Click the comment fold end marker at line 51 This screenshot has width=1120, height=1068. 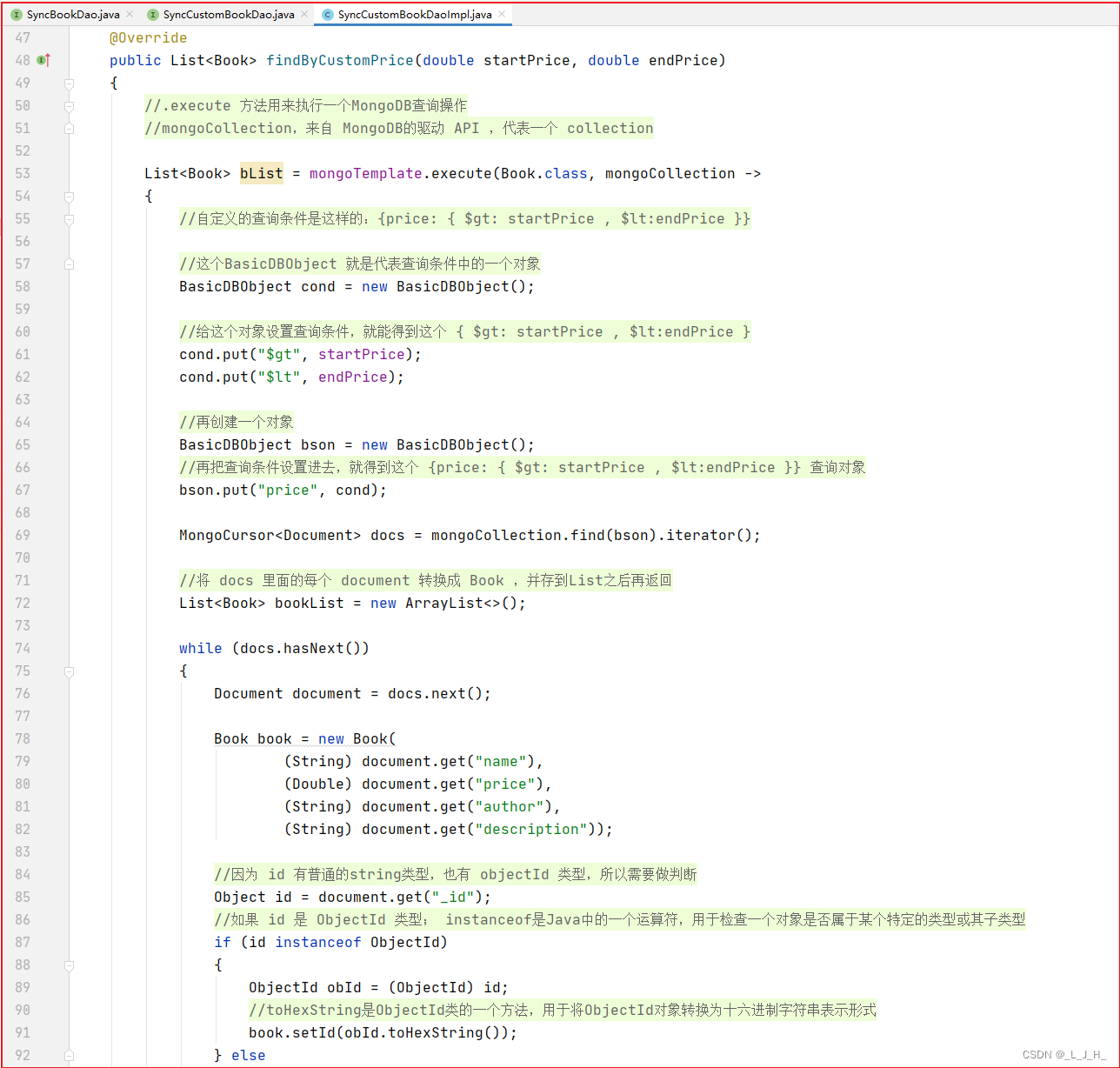[x=69, y=129]
